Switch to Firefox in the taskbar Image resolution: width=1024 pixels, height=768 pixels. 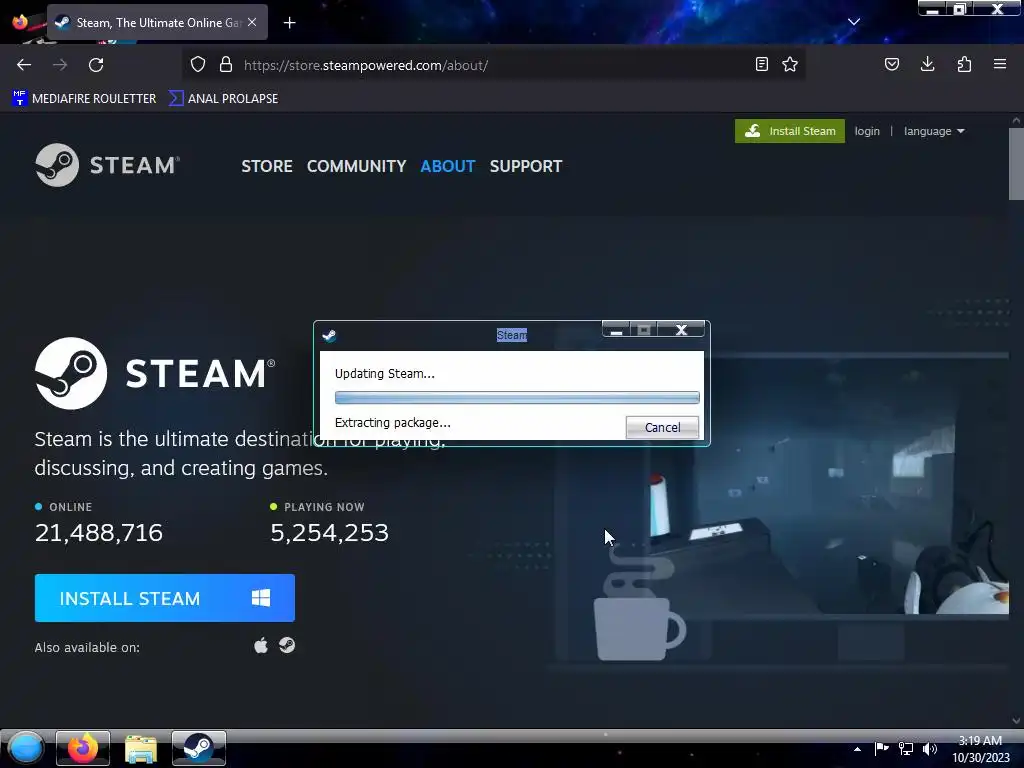click(83, 748)
